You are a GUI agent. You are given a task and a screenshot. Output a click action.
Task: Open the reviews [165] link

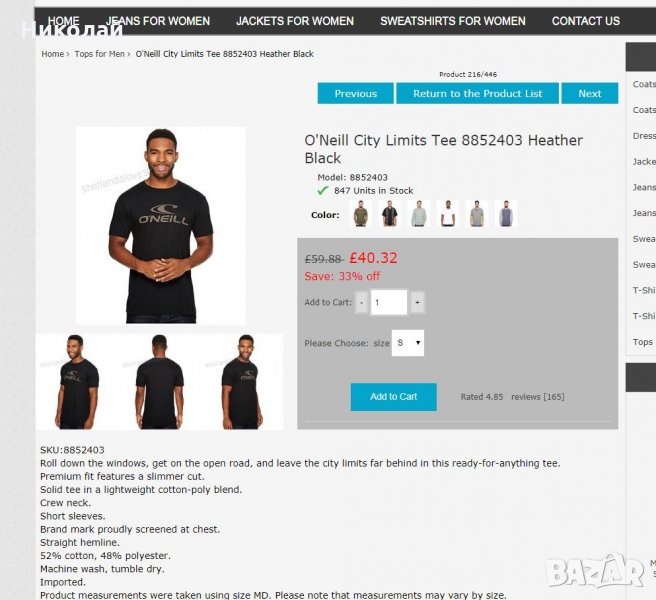tap(538, 397)
